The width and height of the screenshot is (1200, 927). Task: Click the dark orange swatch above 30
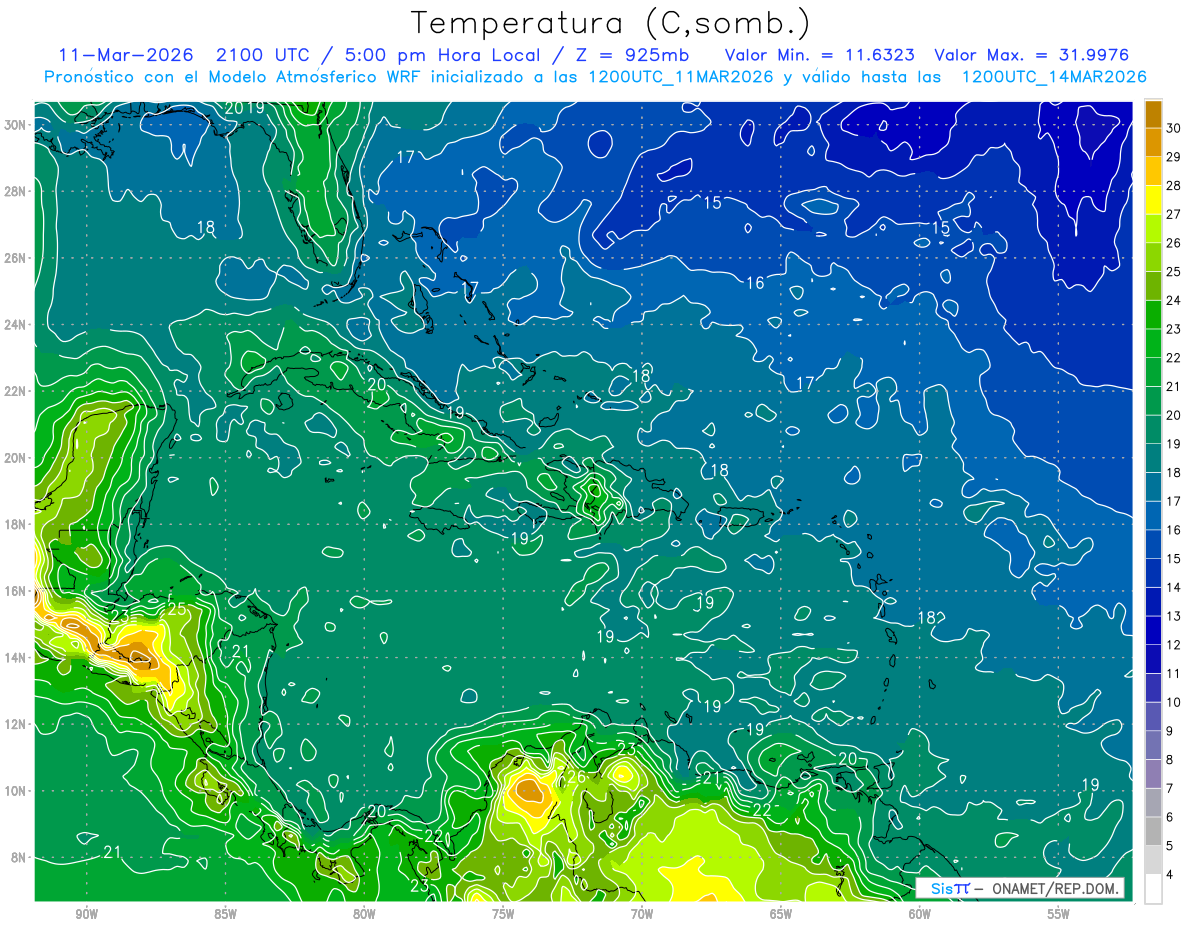(x=1153, y=113)
